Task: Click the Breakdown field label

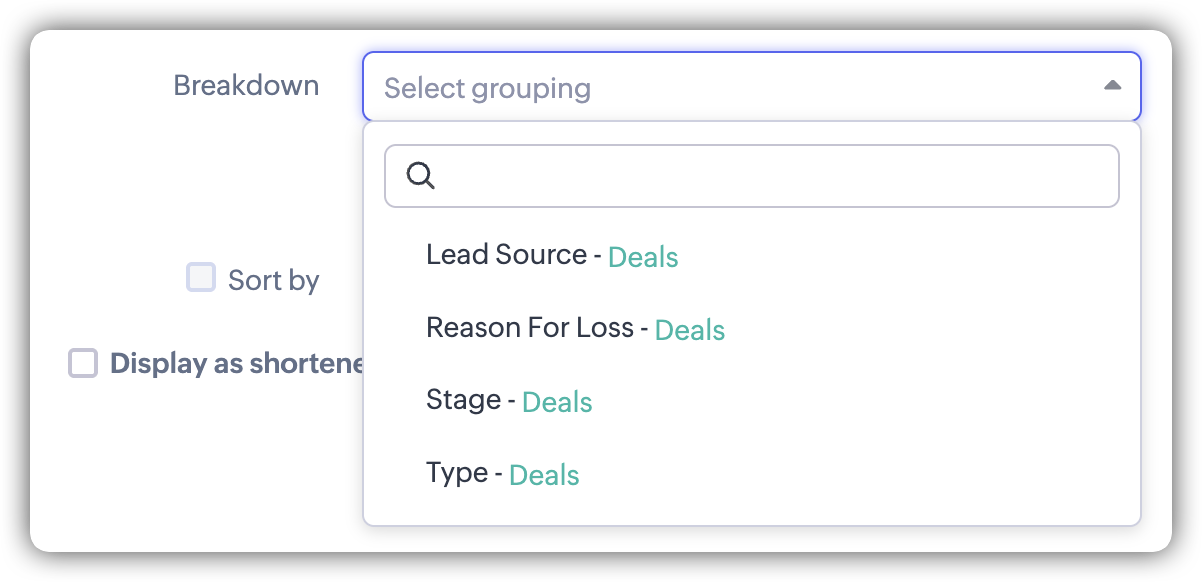Action: click(x=246, y=85)
